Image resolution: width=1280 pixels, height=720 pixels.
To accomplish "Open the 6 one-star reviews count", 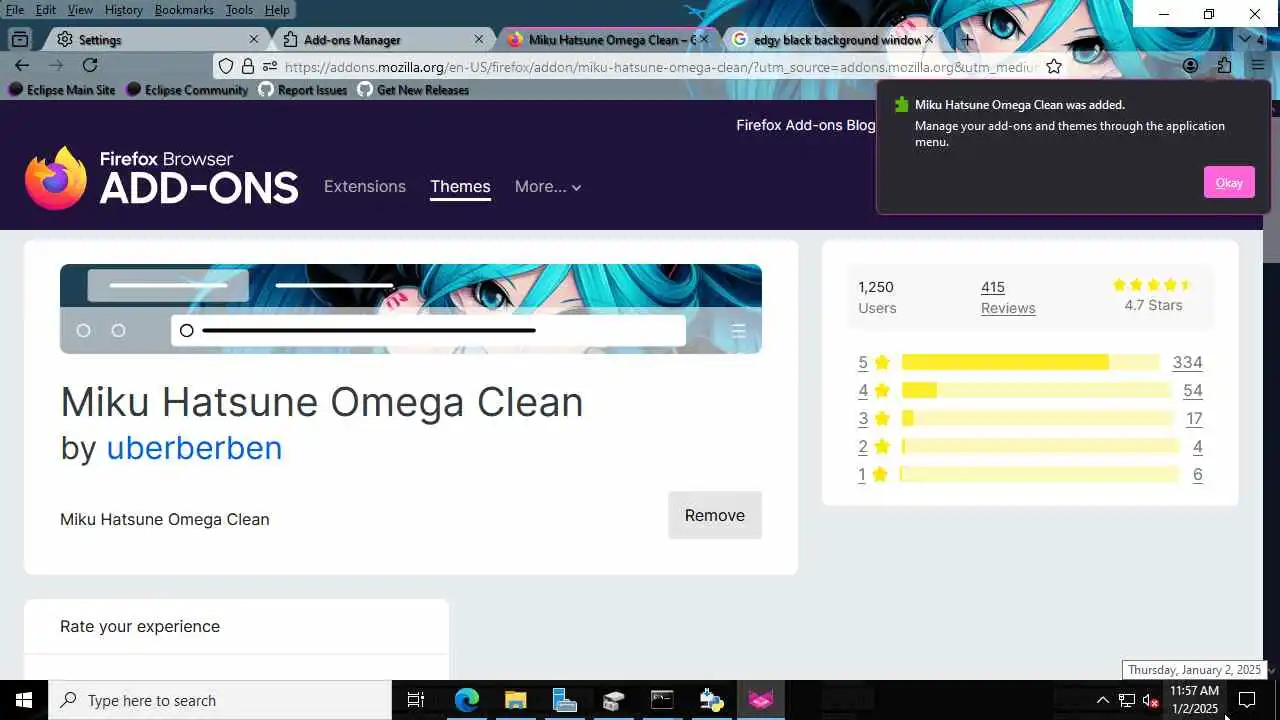I will coord(1197,475).
